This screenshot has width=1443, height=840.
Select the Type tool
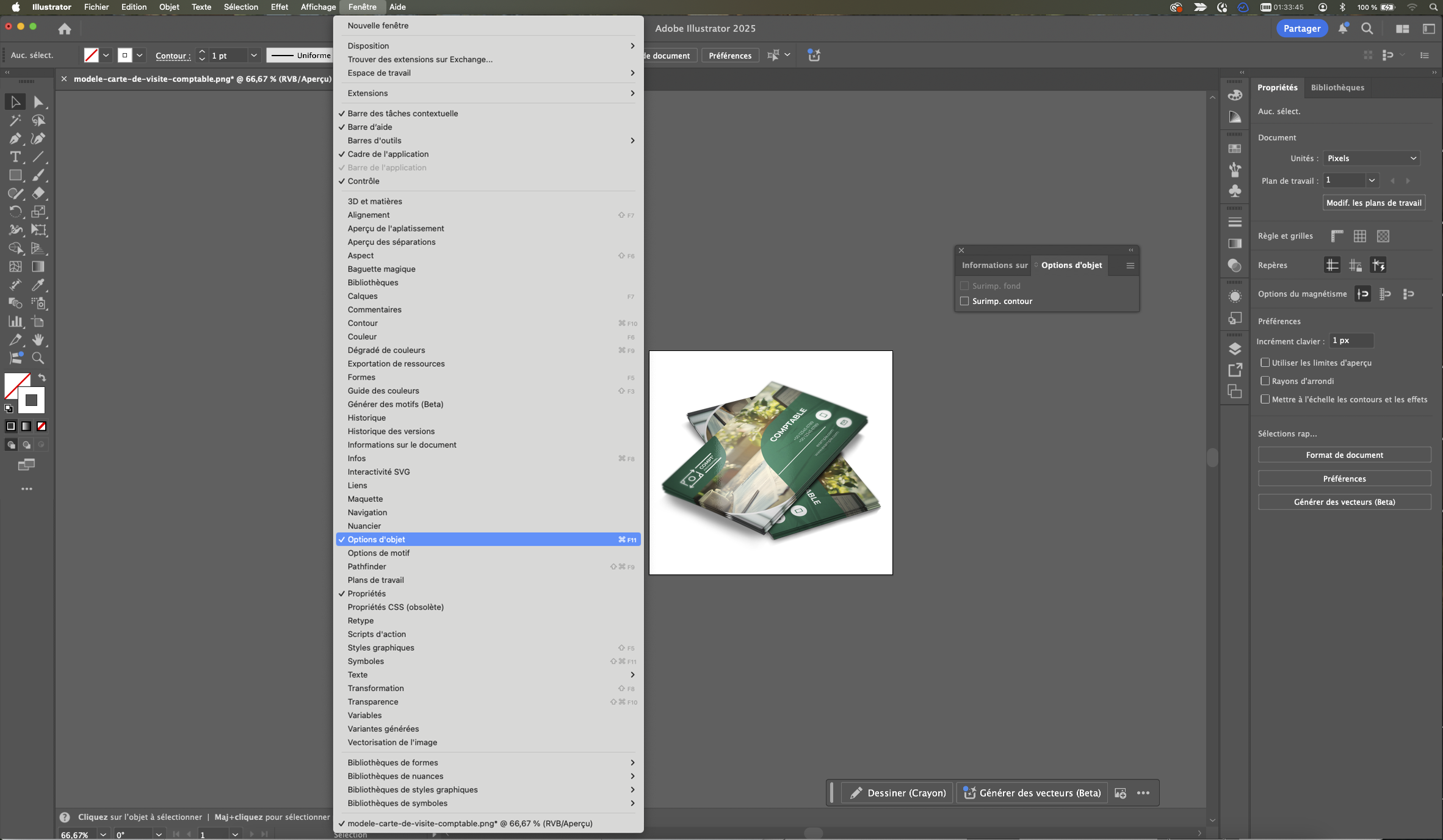[15, 157]
